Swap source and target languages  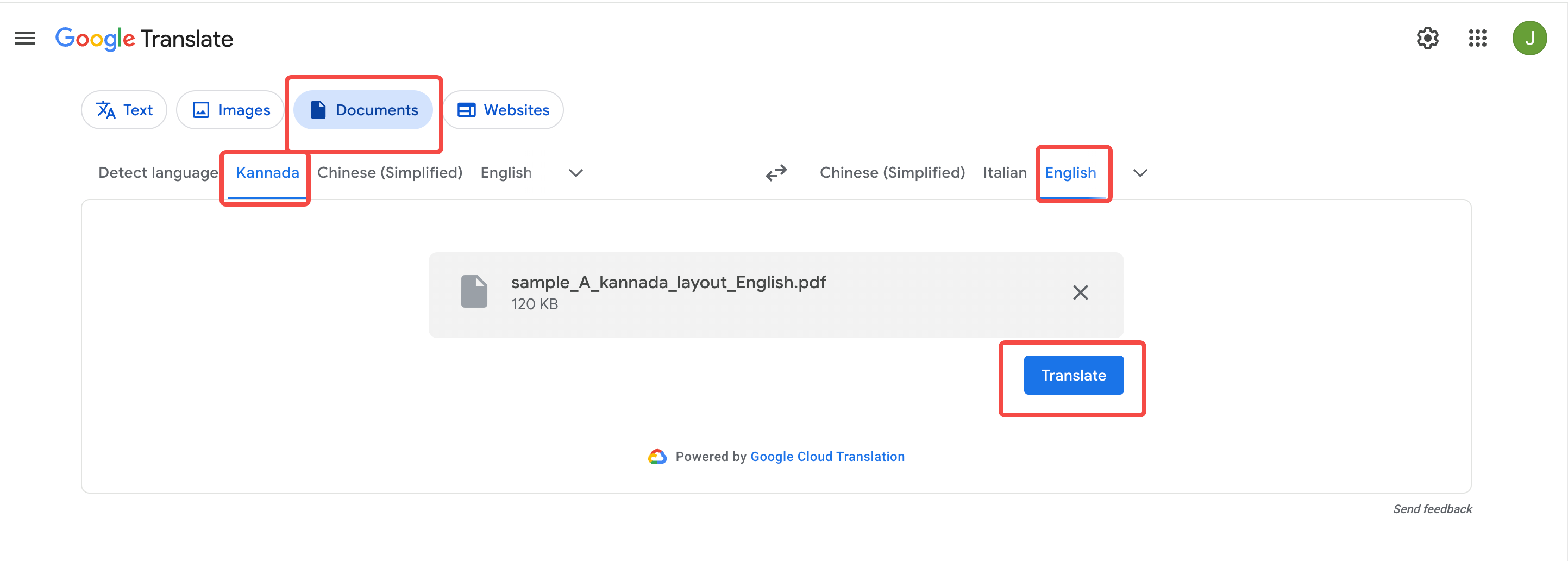[x=776, y=173]
